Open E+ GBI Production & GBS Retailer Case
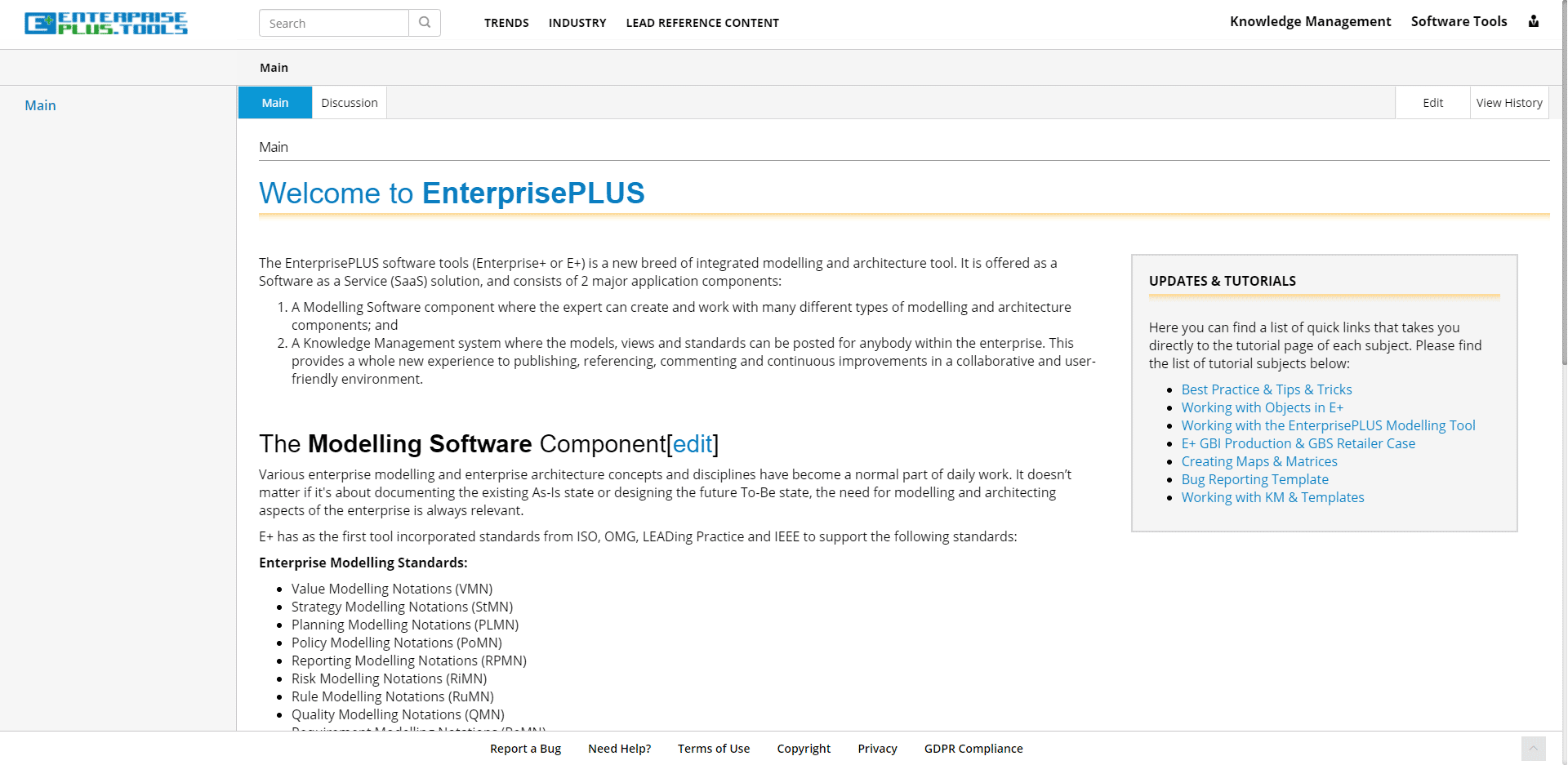Viewport: 1568px width, 765px height. [x=1298, y=443]
